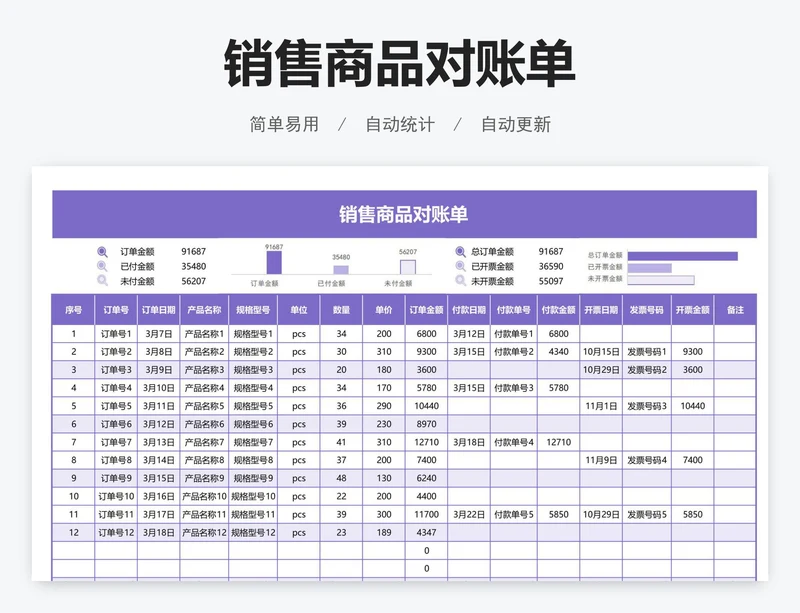The height and width of the screenshot is (613, 800).
Task: Select cell 发票号码4
Action: pyautogui.click(x=647, y=460)
